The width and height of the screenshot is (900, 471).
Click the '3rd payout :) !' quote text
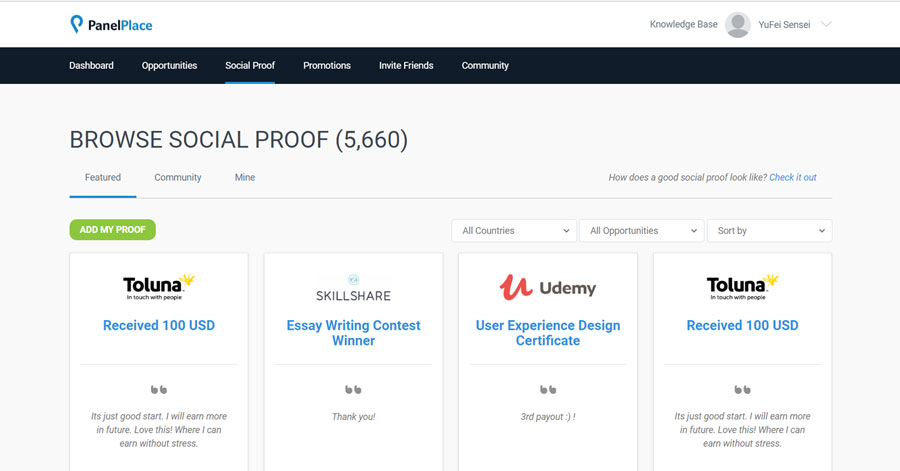pyautogui.click(x=548, y=416)
